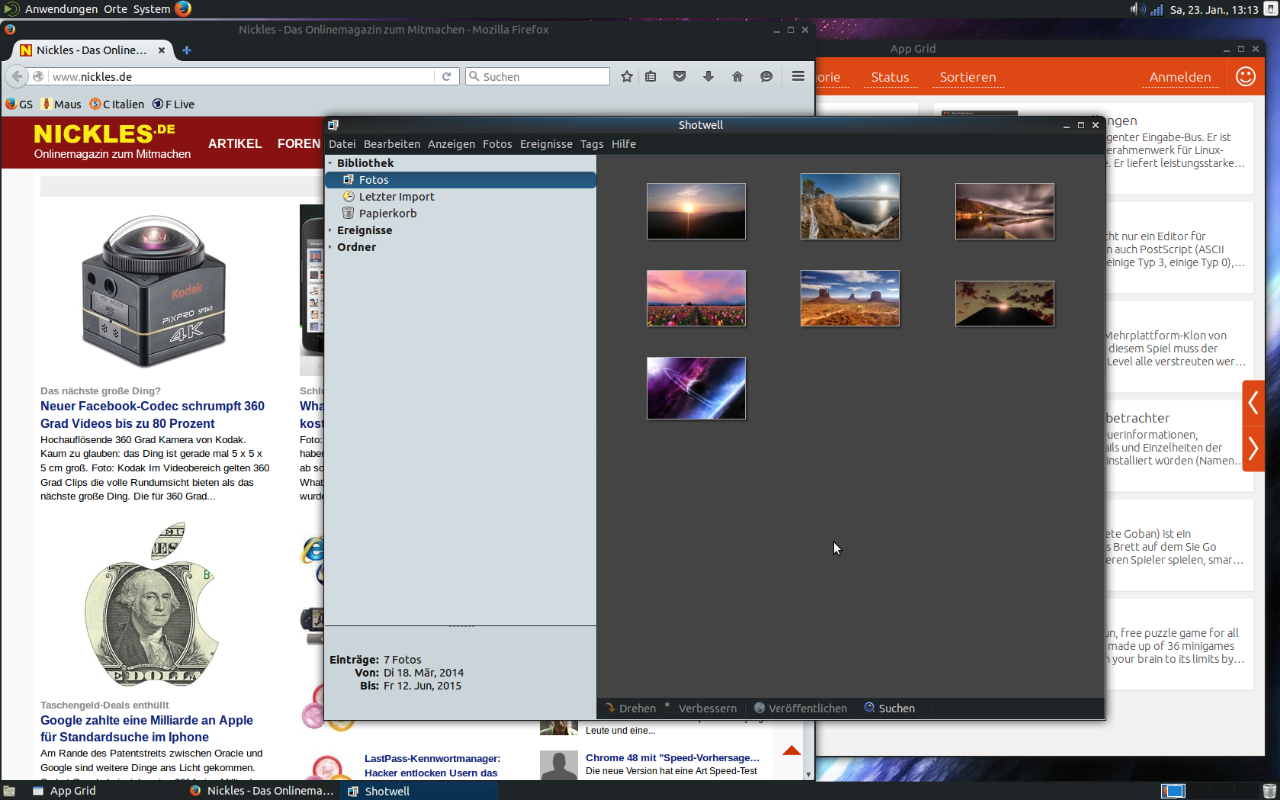Click the App Grid previous arrow
This screenshot has width=1280, height=800.
[x=1254, y=403]
